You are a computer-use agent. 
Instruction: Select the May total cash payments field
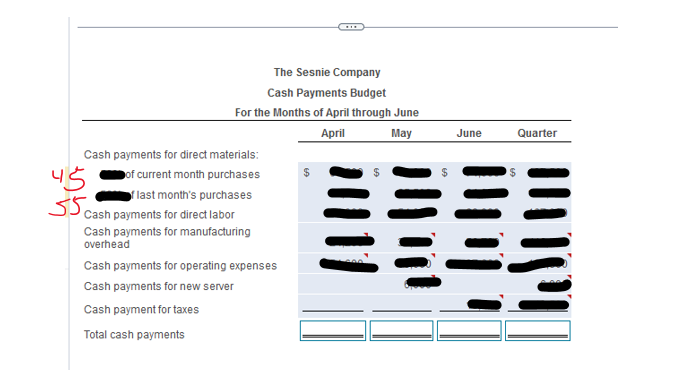pyautogui.click(x=401, y=330)
